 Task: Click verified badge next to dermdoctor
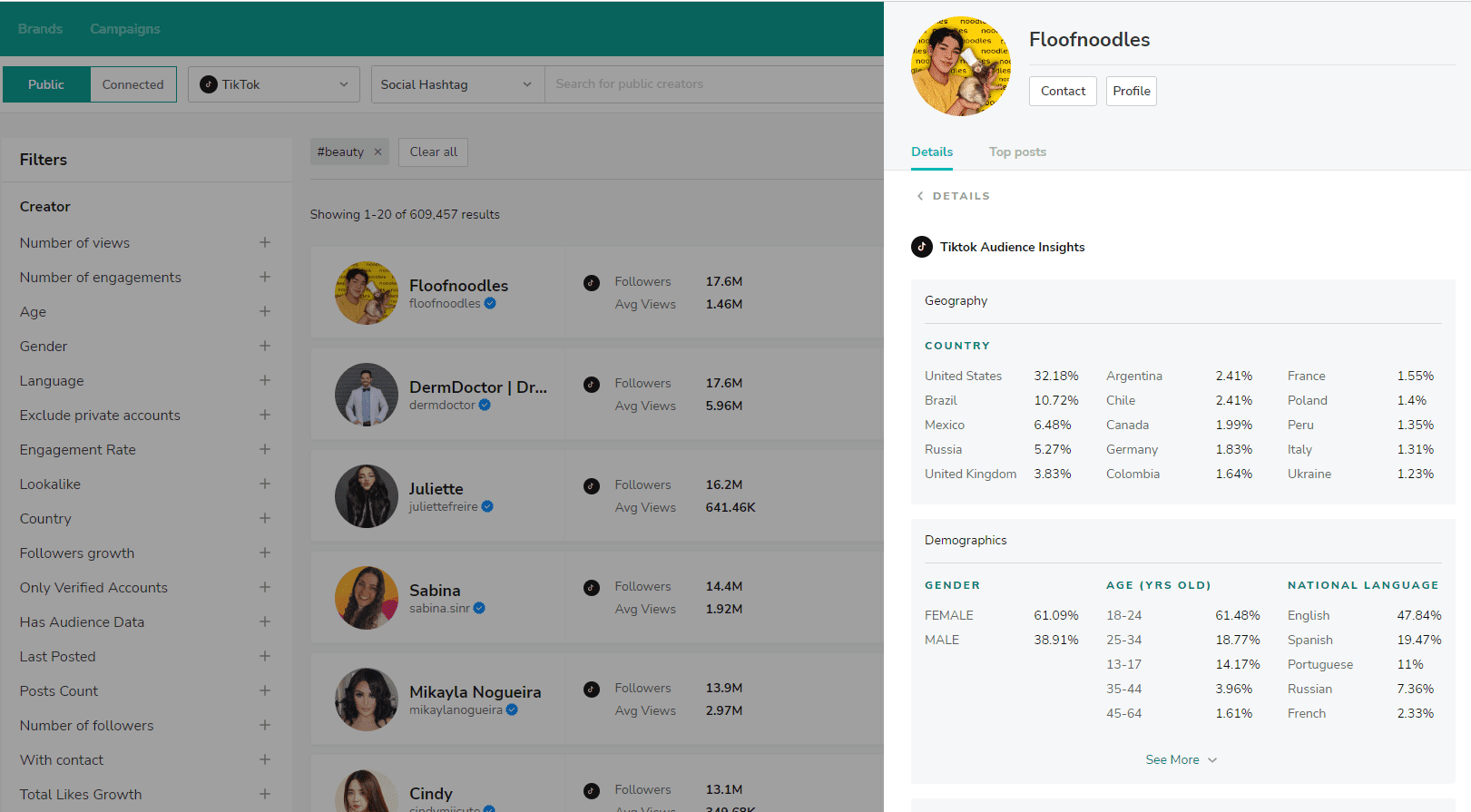(x=485, y=406)
